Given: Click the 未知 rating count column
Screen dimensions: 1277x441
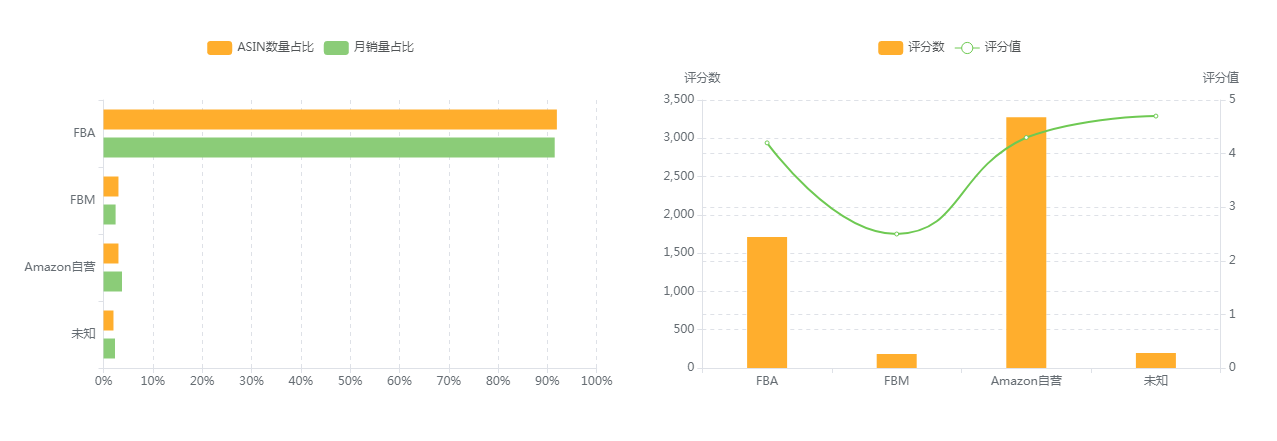Looking at the screenshot, I should [x=1156, y=360].
